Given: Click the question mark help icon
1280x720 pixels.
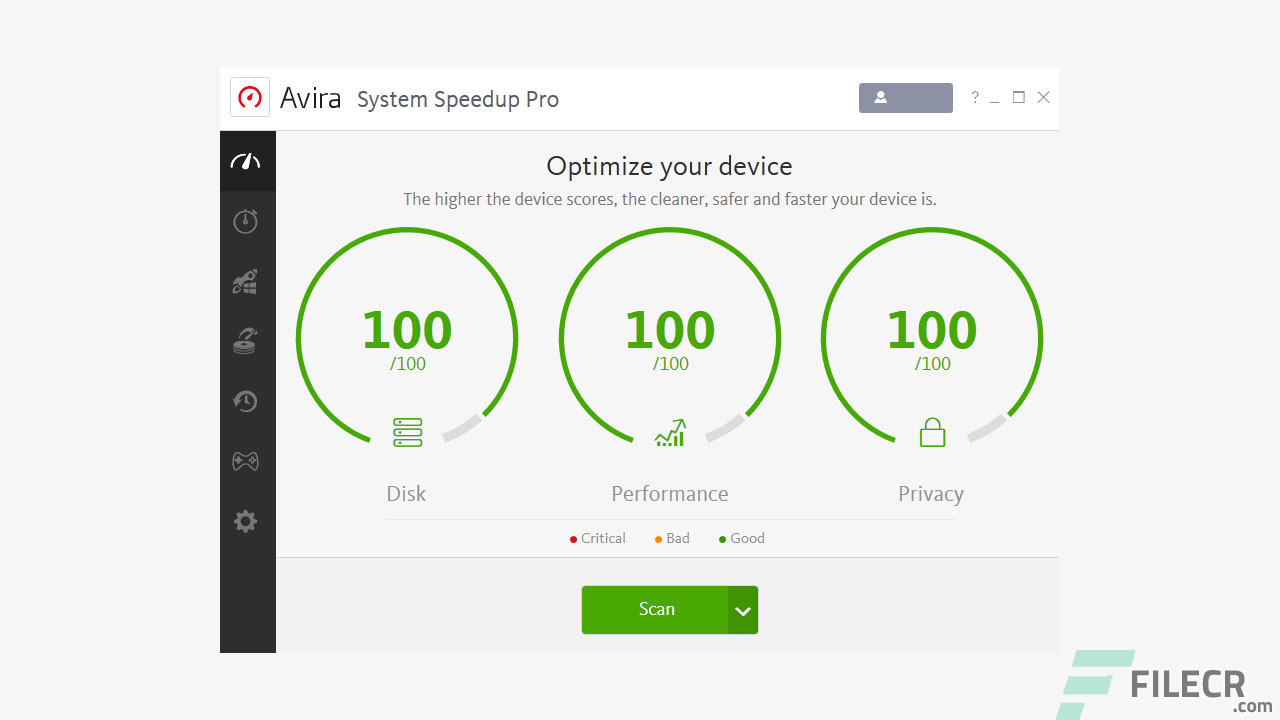Looking at the screenshot, I should point(975,97).
